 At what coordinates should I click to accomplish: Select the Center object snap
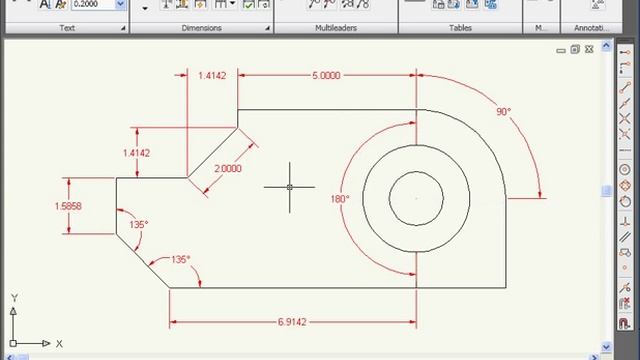[625, 169]
